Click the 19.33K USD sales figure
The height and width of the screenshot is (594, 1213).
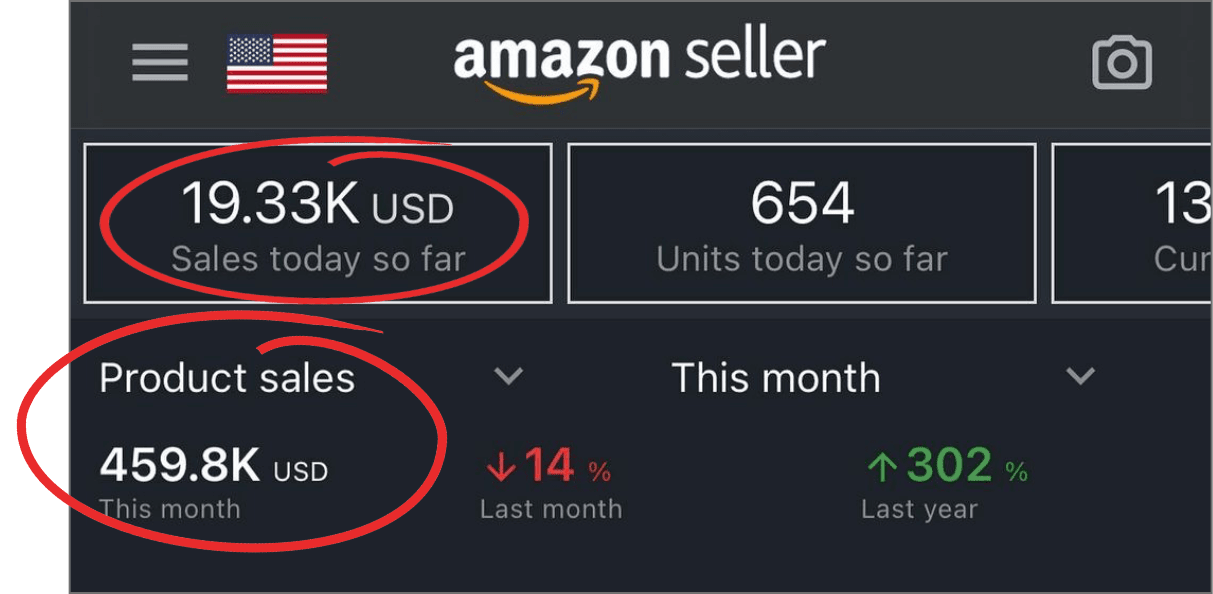317,205
